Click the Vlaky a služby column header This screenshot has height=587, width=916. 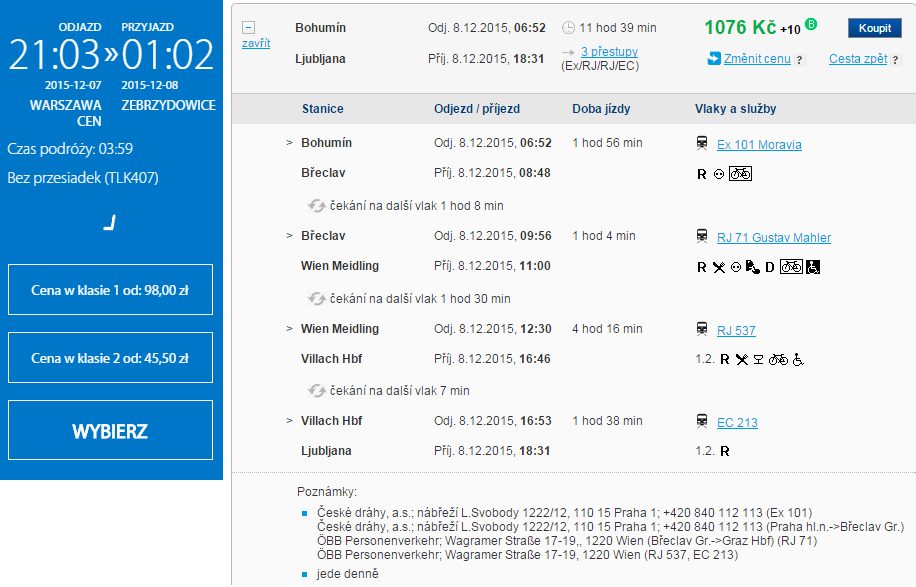tap(735, 109)
